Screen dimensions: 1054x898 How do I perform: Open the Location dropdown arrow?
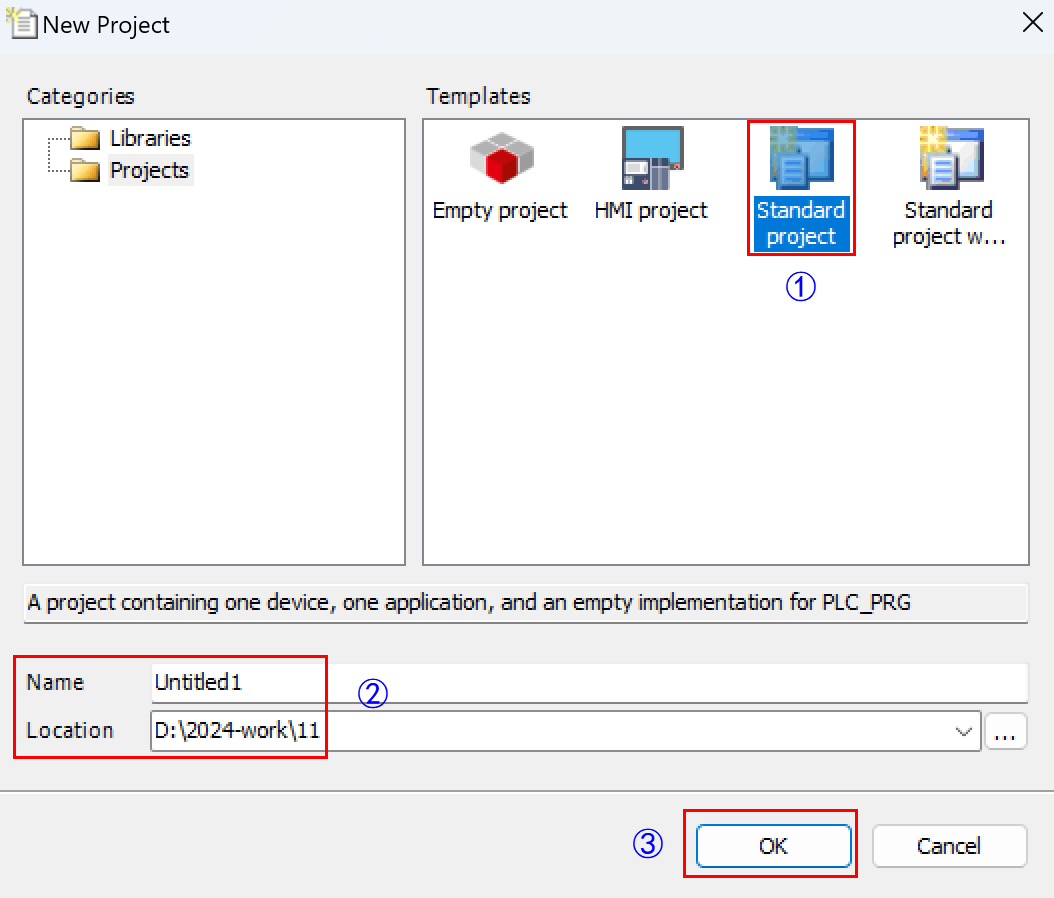[964, 731]
